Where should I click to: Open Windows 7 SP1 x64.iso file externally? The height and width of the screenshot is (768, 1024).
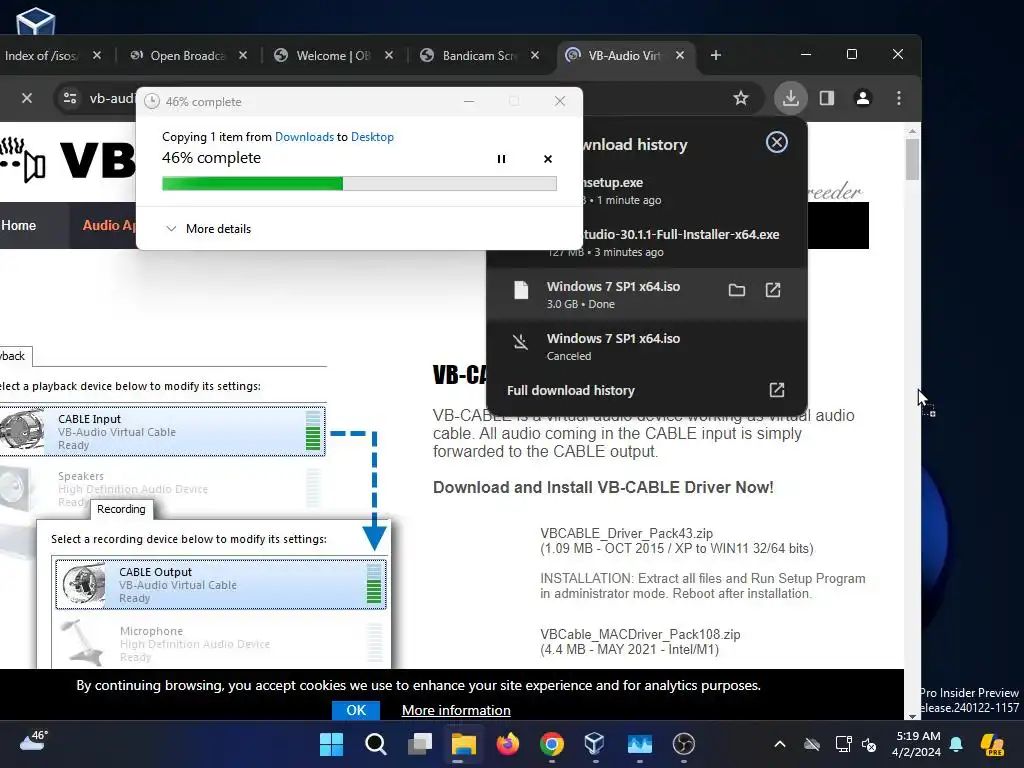773,290
